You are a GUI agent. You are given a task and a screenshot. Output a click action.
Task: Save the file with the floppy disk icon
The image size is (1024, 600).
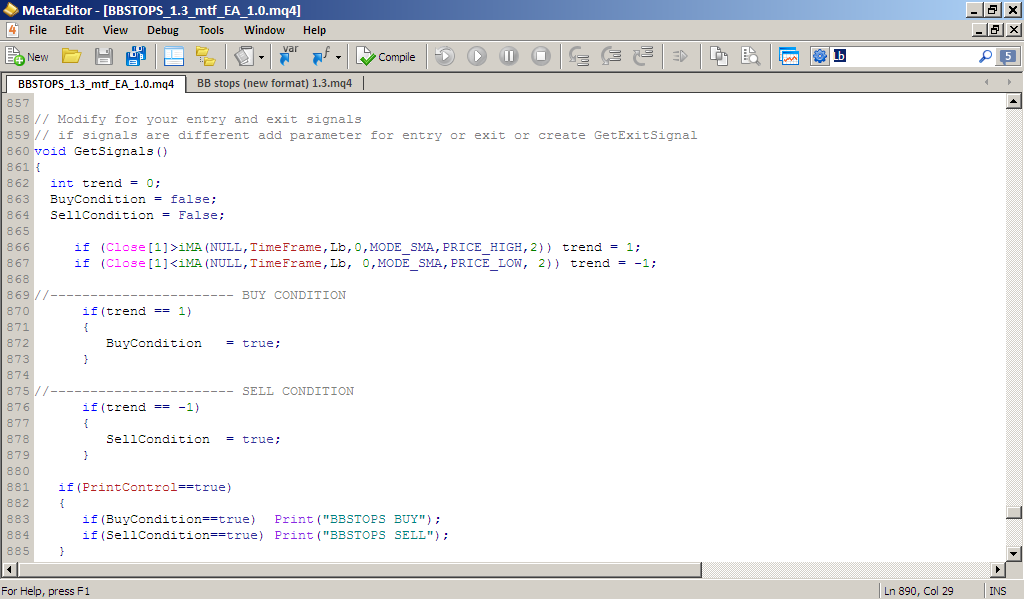click(x=104, y=57)
